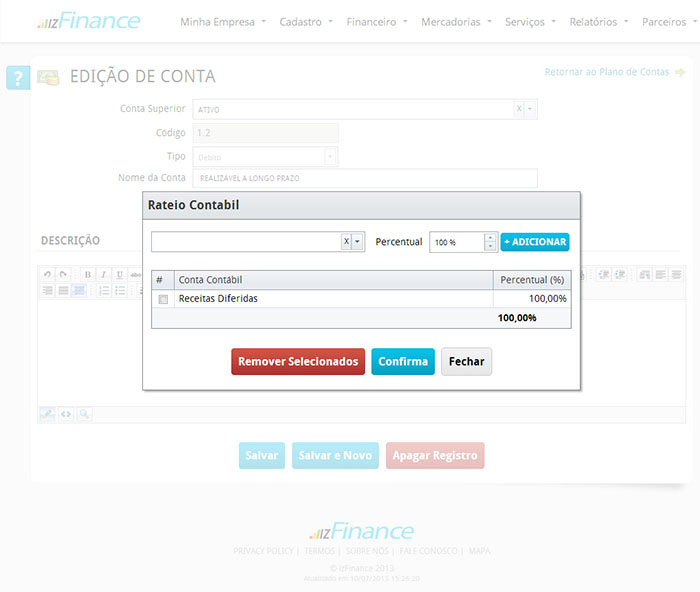Click the + ADICIONAR button
The width and height of the screenshot is (700, 592).
[535, 242]
